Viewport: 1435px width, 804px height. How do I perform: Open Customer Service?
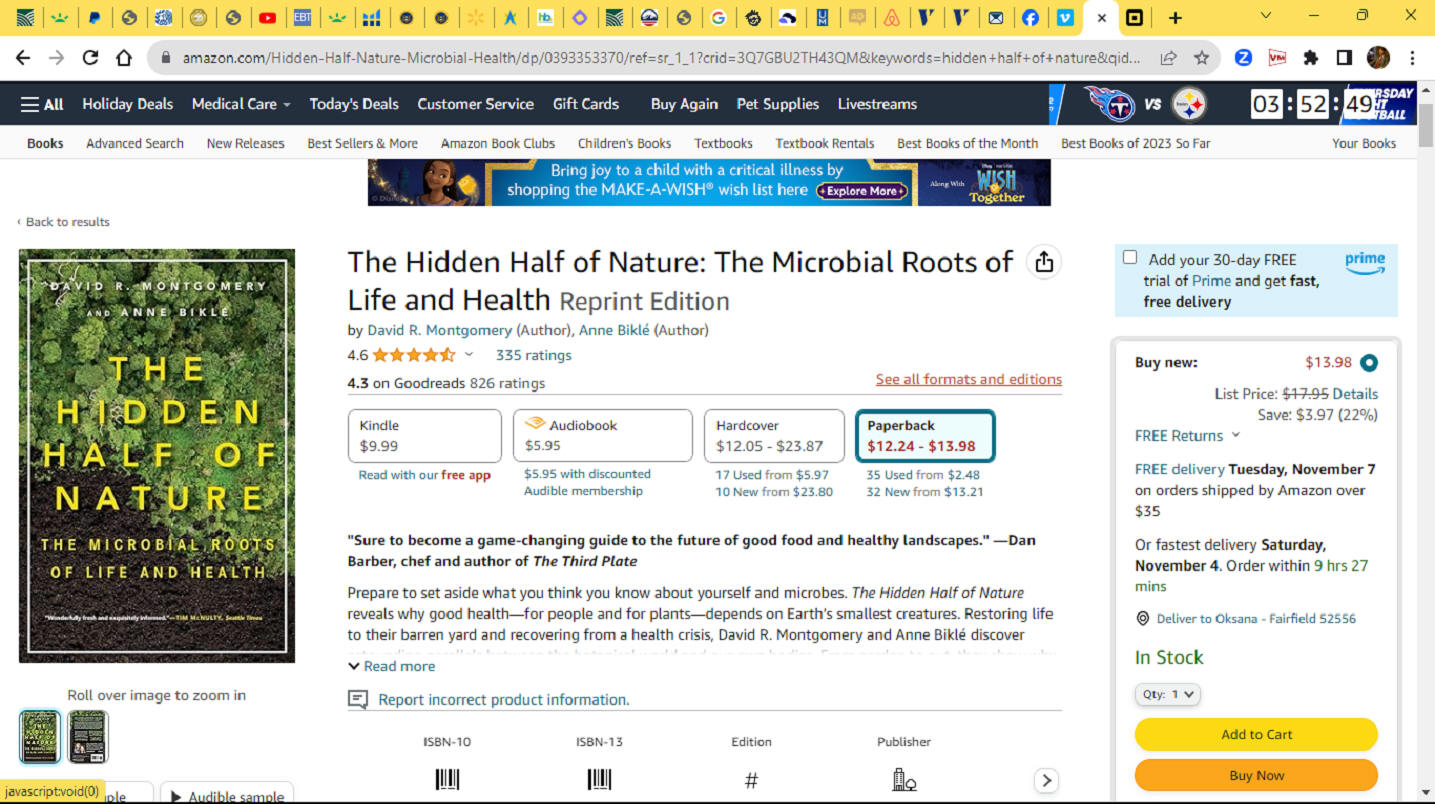pyautogui.click(x=475, y=104)
